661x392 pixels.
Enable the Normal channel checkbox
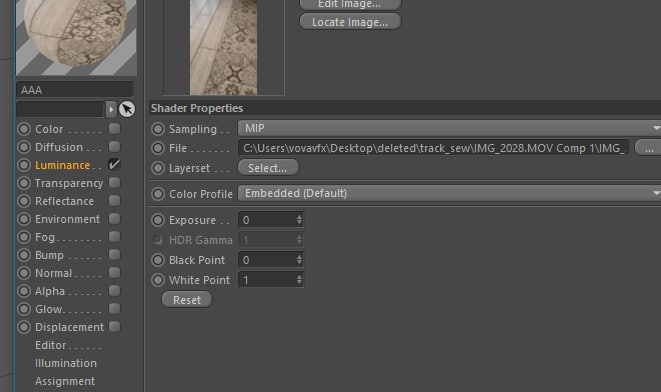pos(114,272)
